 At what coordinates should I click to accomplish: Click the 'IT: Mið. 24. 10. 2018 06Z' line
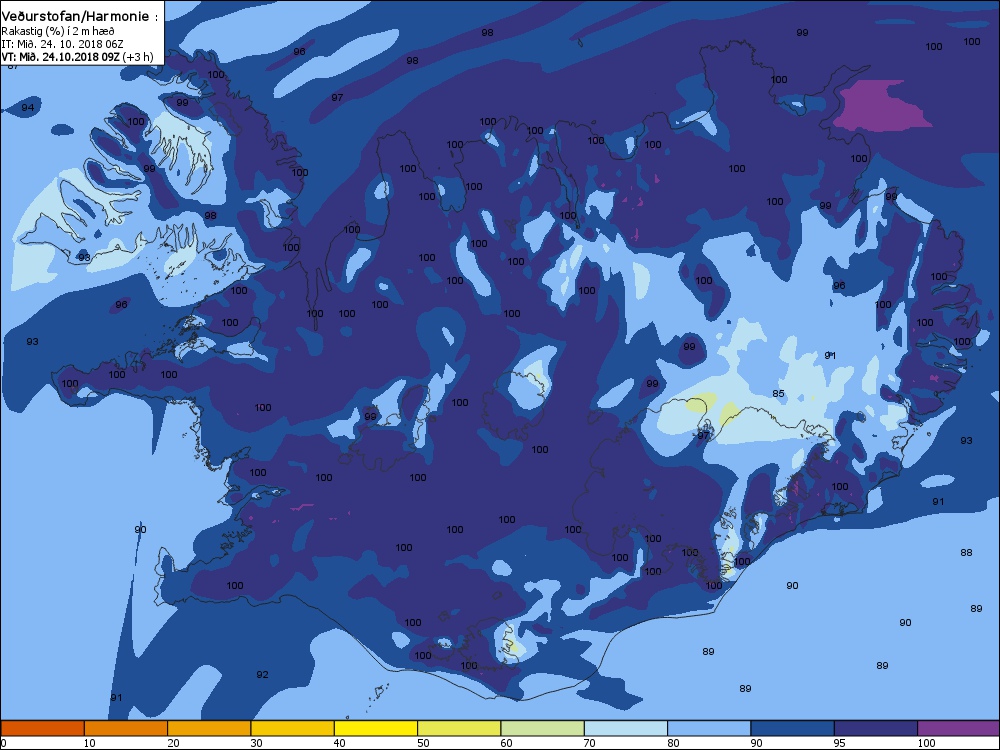62,44
